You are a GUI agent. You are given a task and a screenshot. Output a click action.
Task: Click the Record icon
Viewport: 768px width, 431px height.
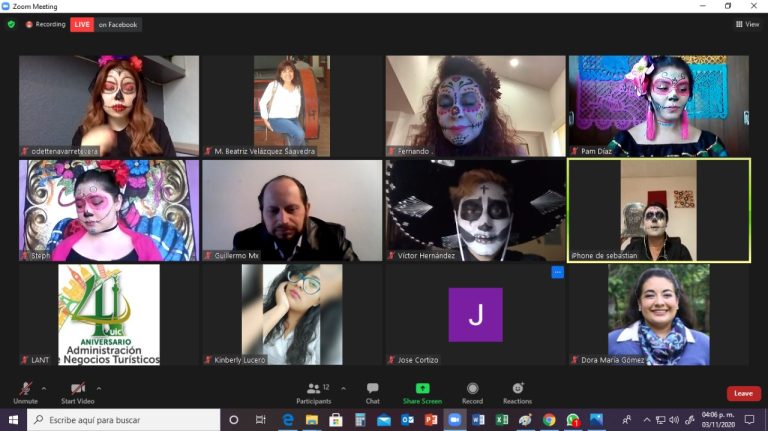pos(472,392)
